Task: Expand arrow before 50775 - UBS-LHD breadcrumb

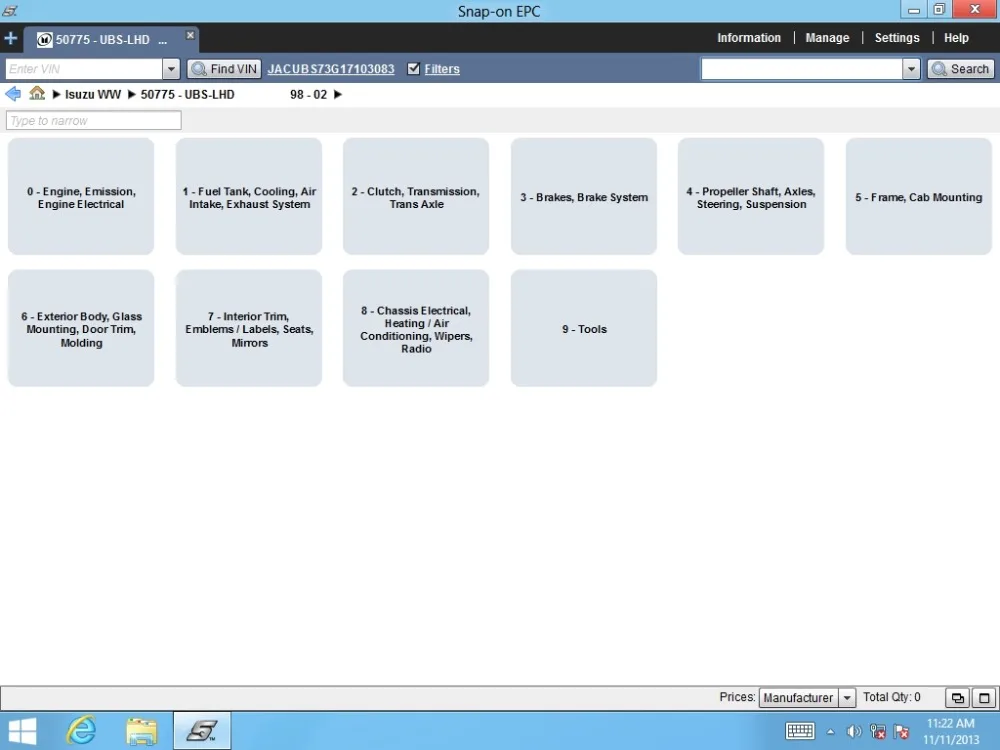Action: 131,94
